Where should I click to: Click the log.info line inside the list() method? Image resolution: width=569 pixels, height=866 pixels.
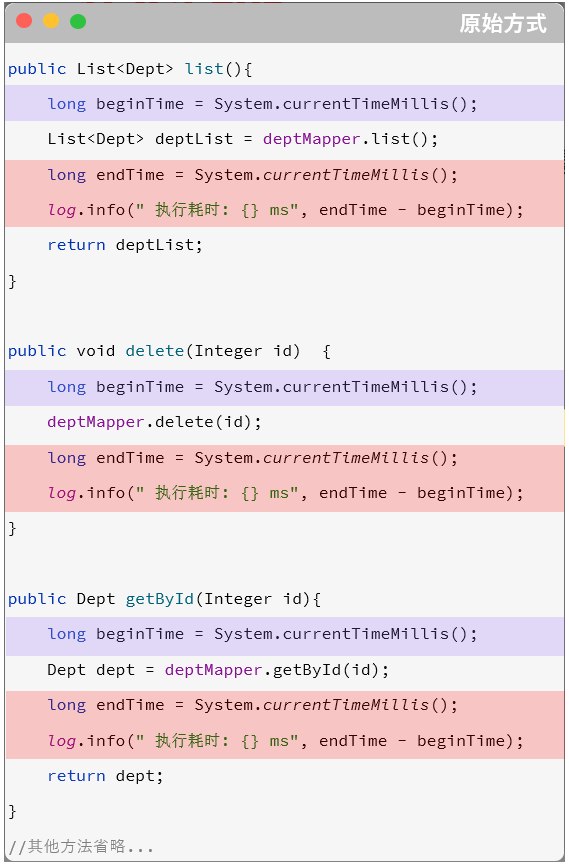285,210
